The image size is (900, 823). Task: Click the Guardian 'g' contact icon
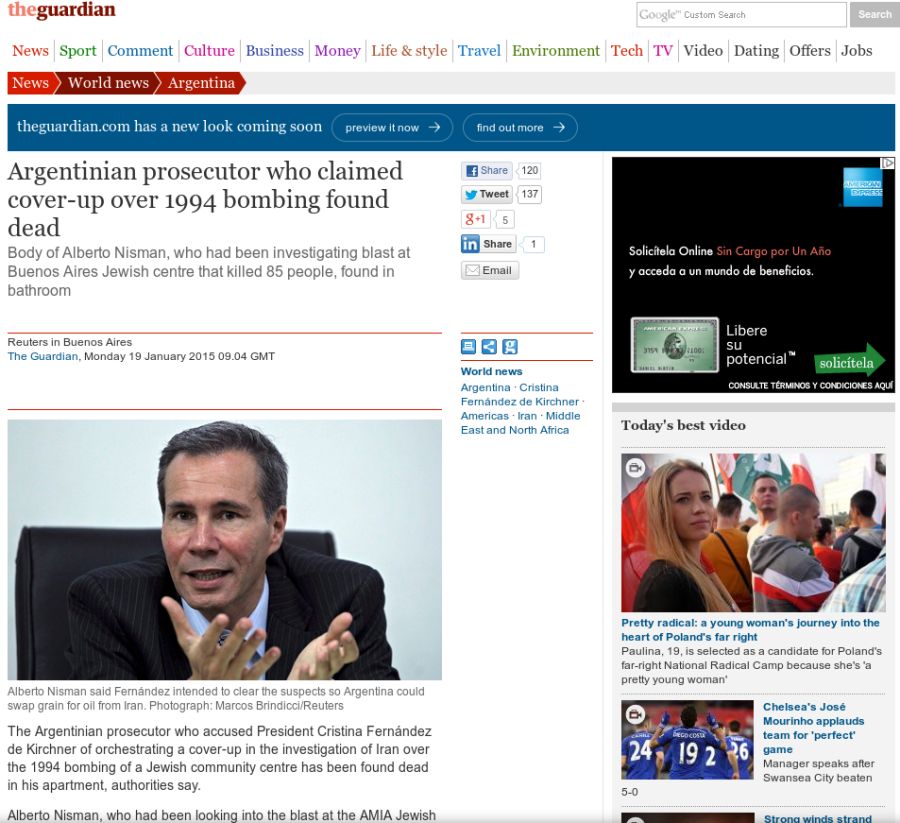510,346
